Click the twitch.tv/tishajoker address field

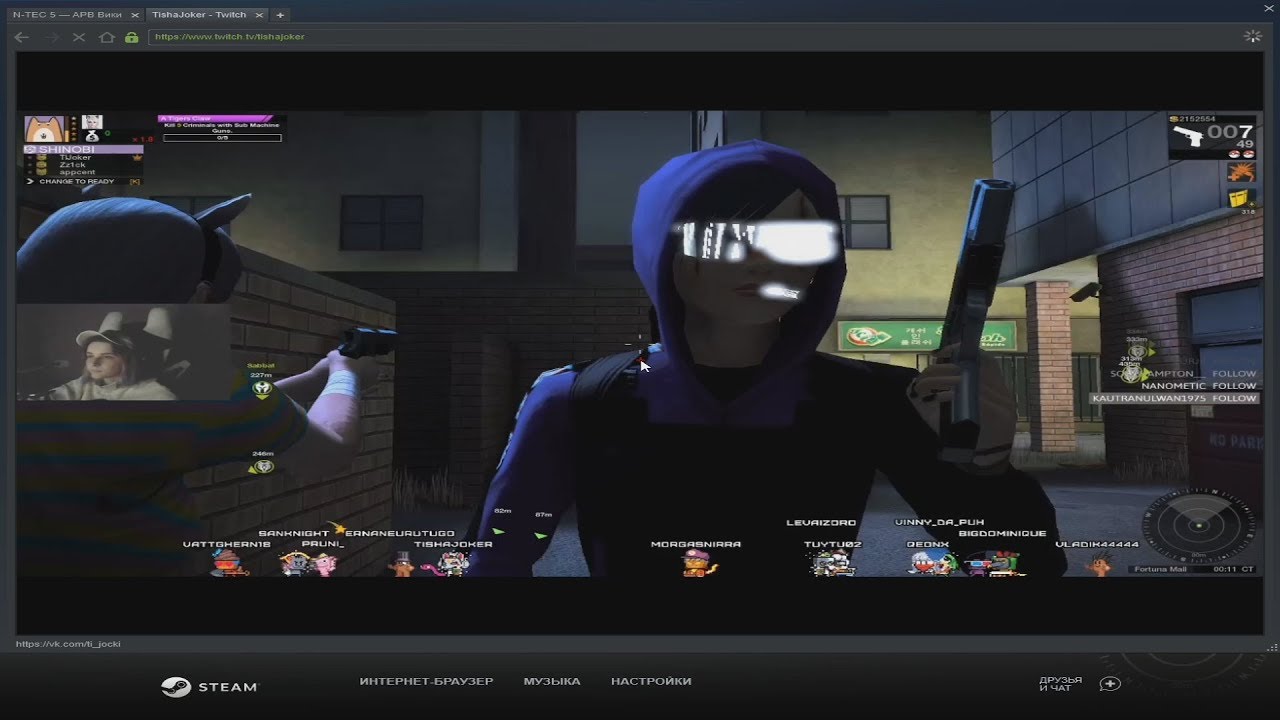click(690, 37)
